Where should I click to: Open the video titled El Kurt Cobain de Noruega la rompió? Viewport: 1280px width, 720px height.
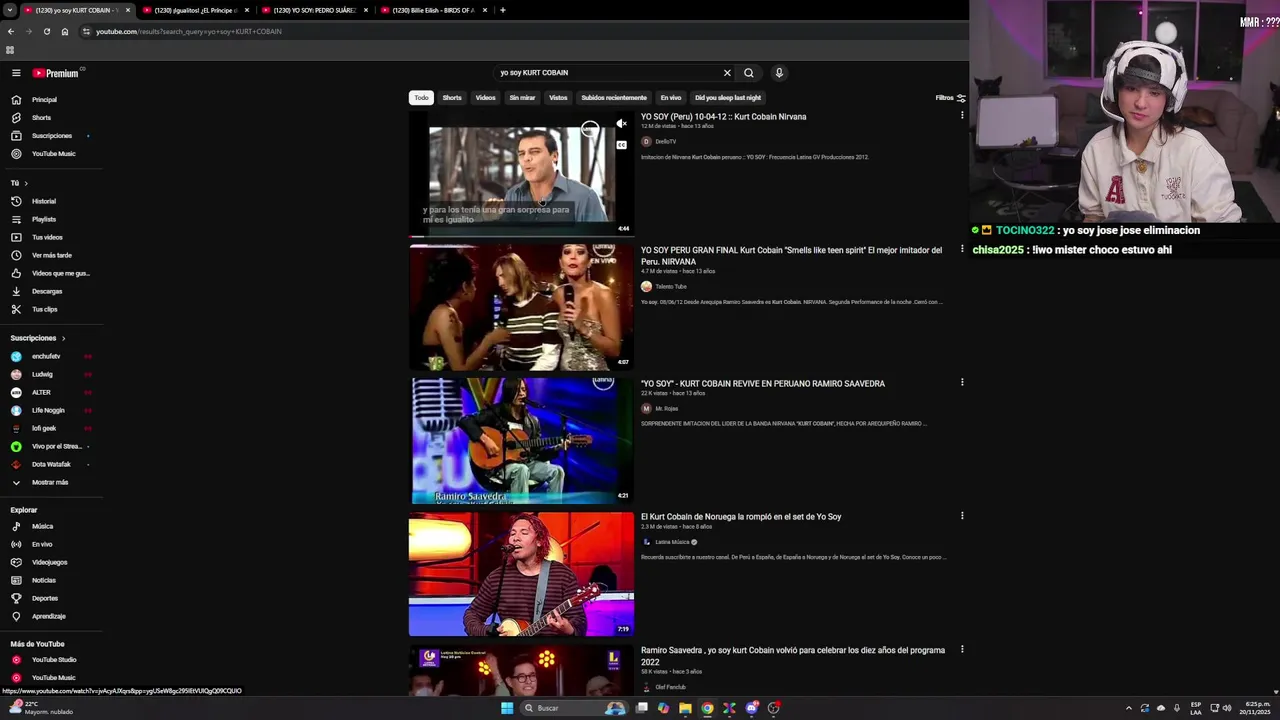(741, 517)
